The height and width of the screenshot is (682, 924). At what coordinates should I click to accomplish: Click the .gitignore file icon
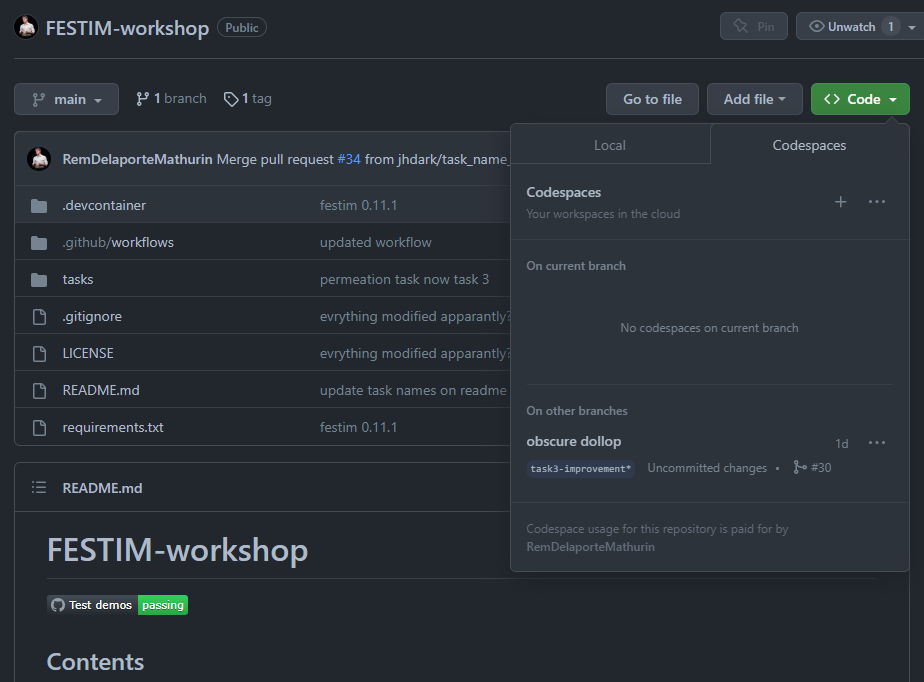click(39, 317)
